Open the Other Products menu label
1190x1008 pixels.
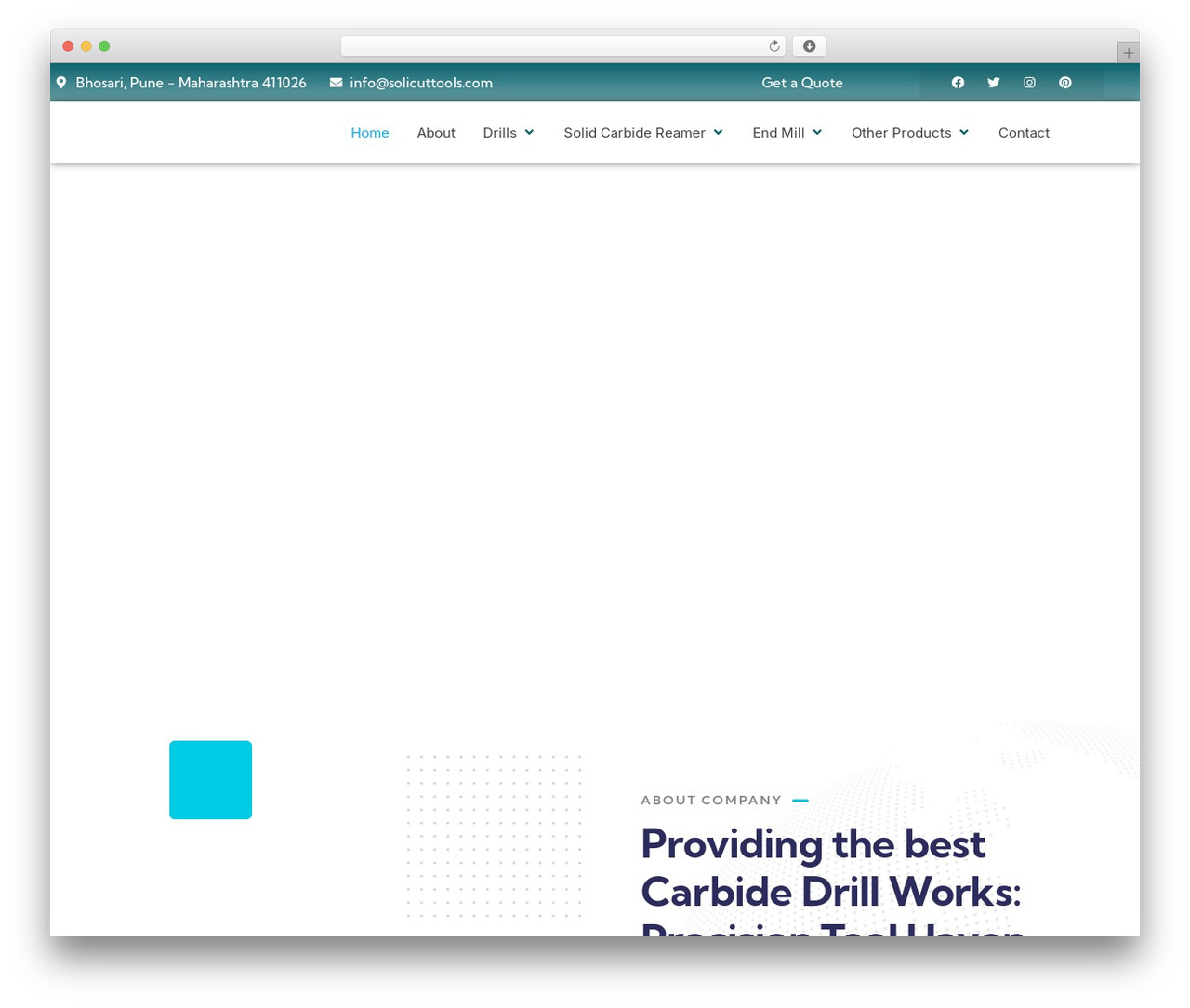click(901, 133)
